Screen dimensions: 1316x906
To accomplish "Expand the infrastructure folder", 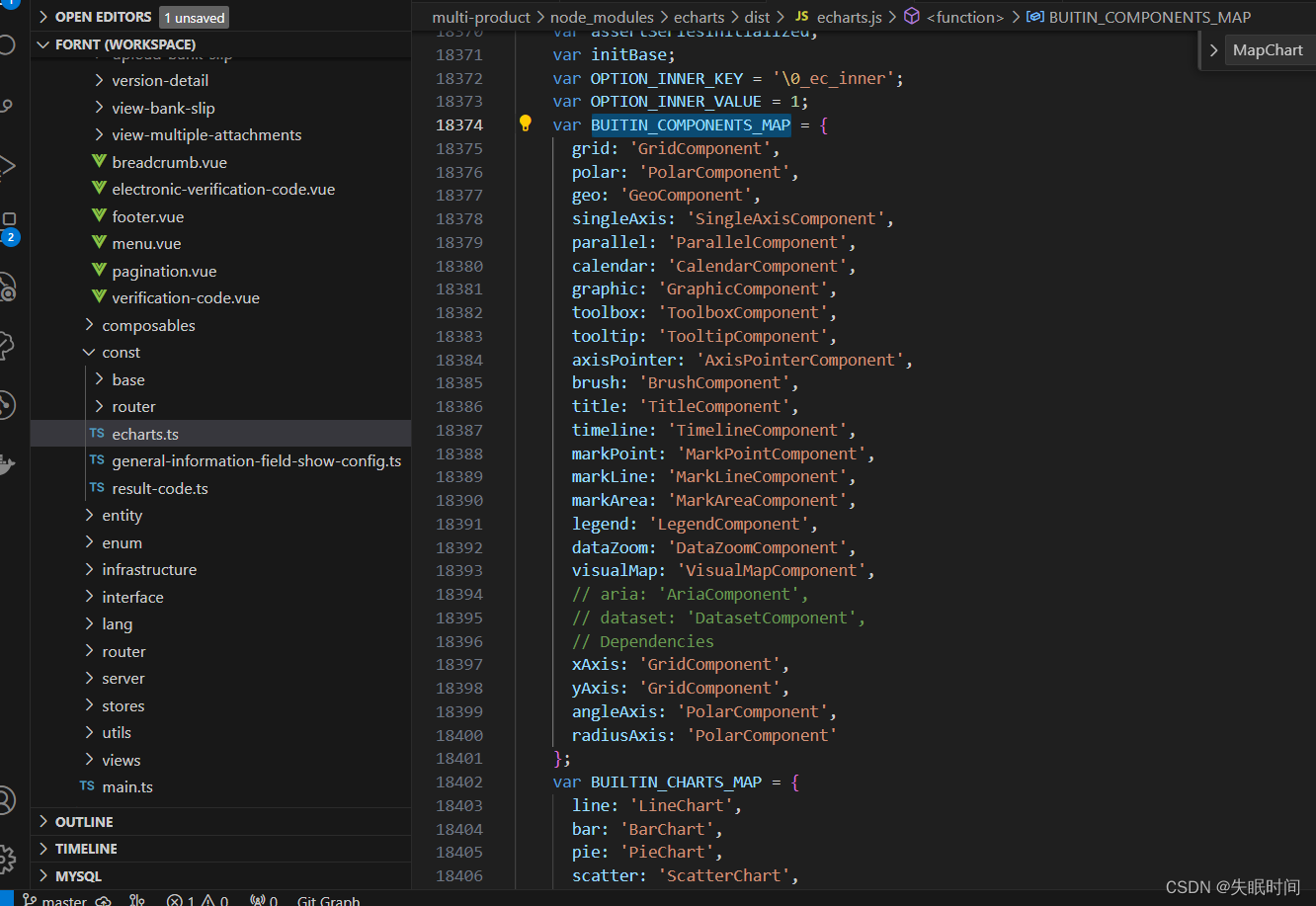I will coord(89,569).
